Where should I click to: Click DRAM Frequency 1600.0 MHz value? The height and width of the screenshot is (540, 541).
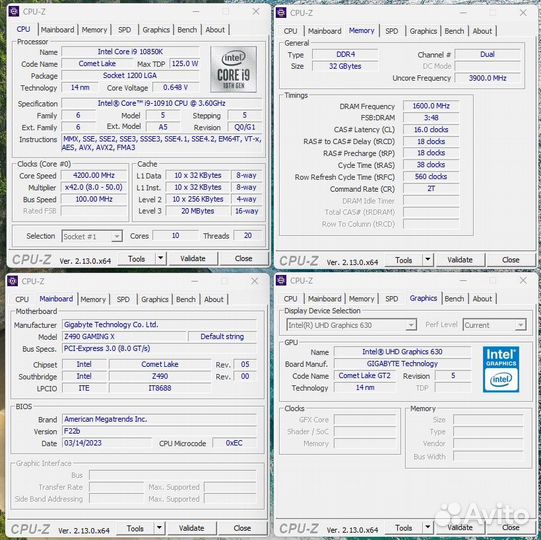[x=431, y=106]
